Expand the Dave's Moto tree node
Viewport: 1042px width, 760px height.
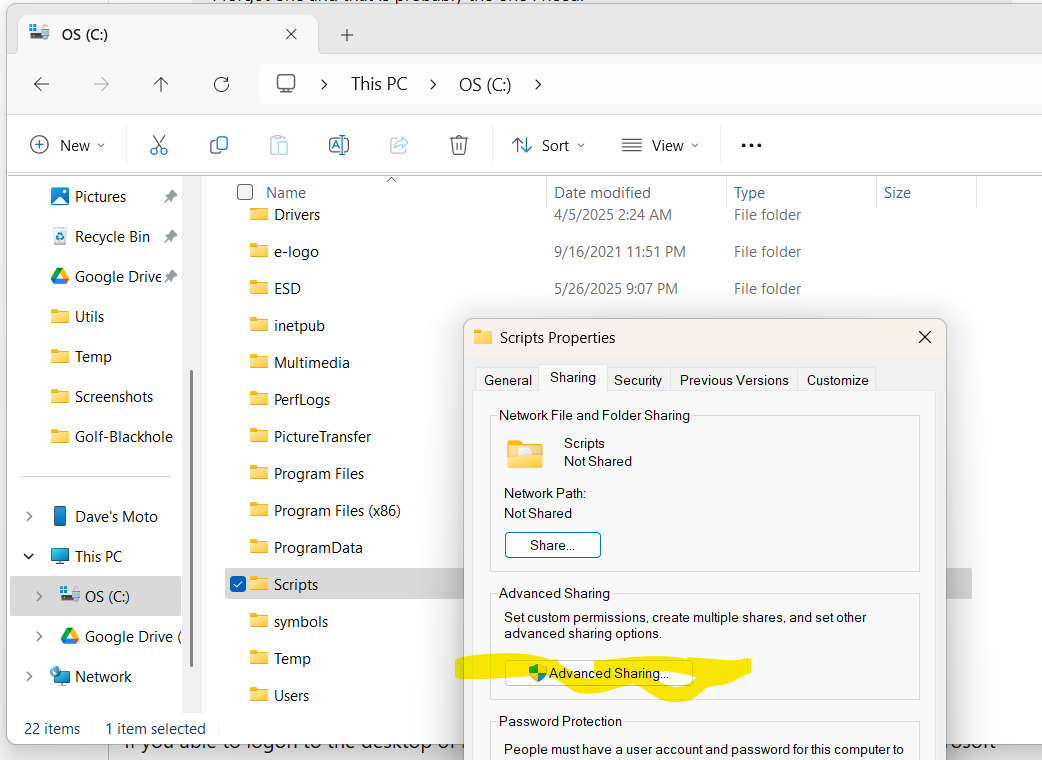click(x=29, y=516)
